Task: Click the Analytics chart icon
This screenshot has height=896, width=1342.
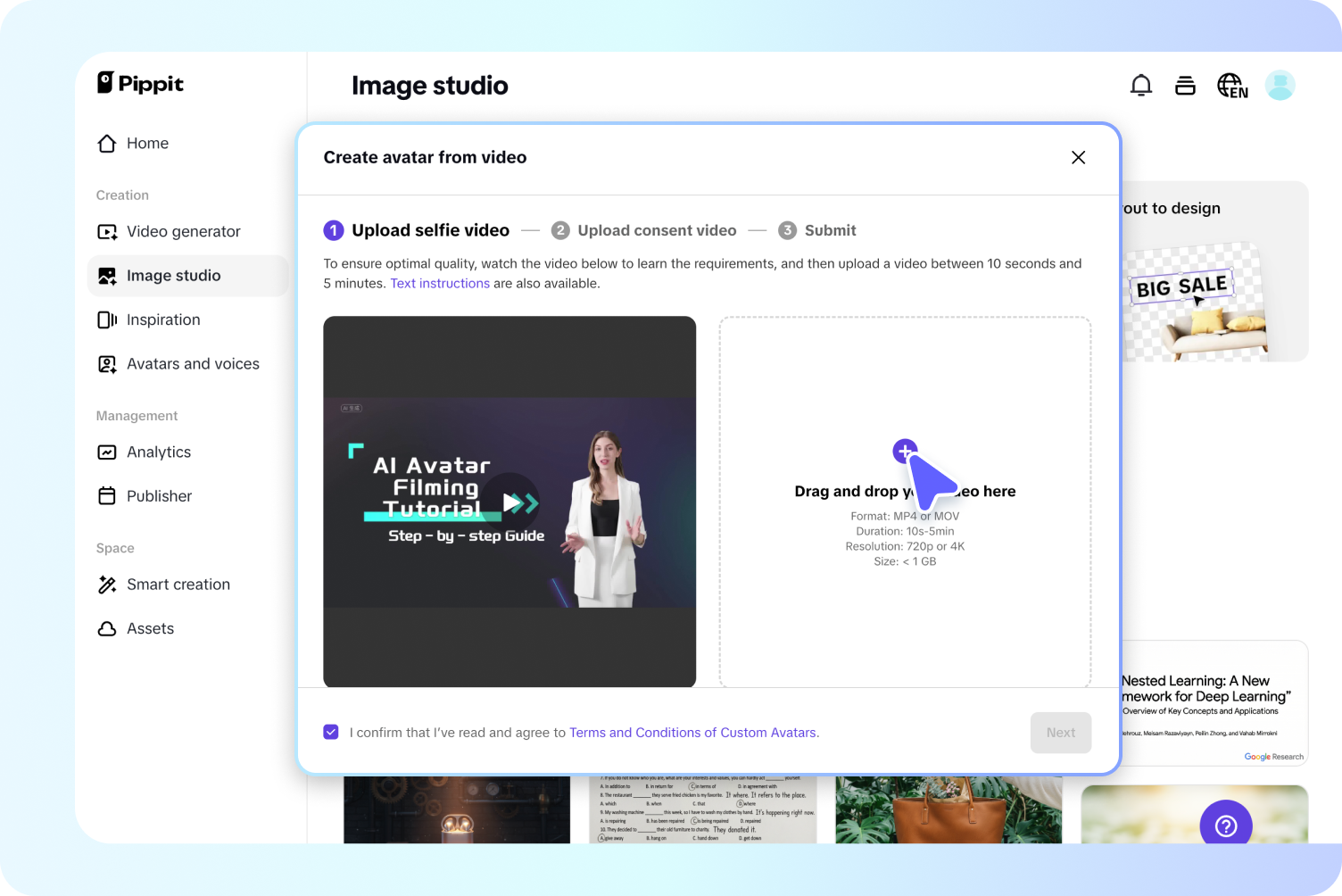Action: (107, 452)
